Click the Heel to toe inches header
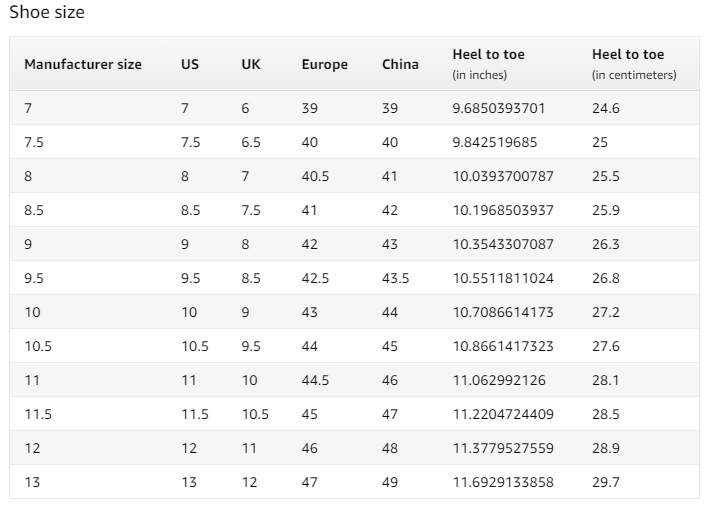Image resolution: width=710 pixels, height=517 pixels. tap(489, 64)
